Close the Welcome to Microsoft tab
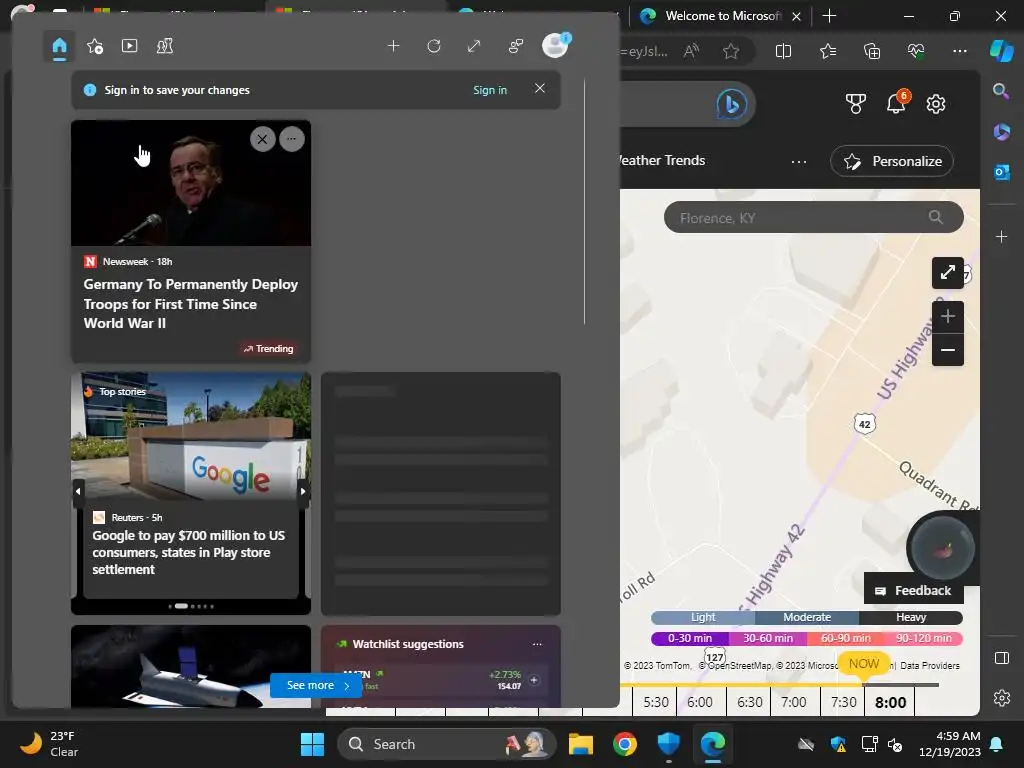Image resolution: width=1024 pixels, height=768 pixels. coord(796,16)
